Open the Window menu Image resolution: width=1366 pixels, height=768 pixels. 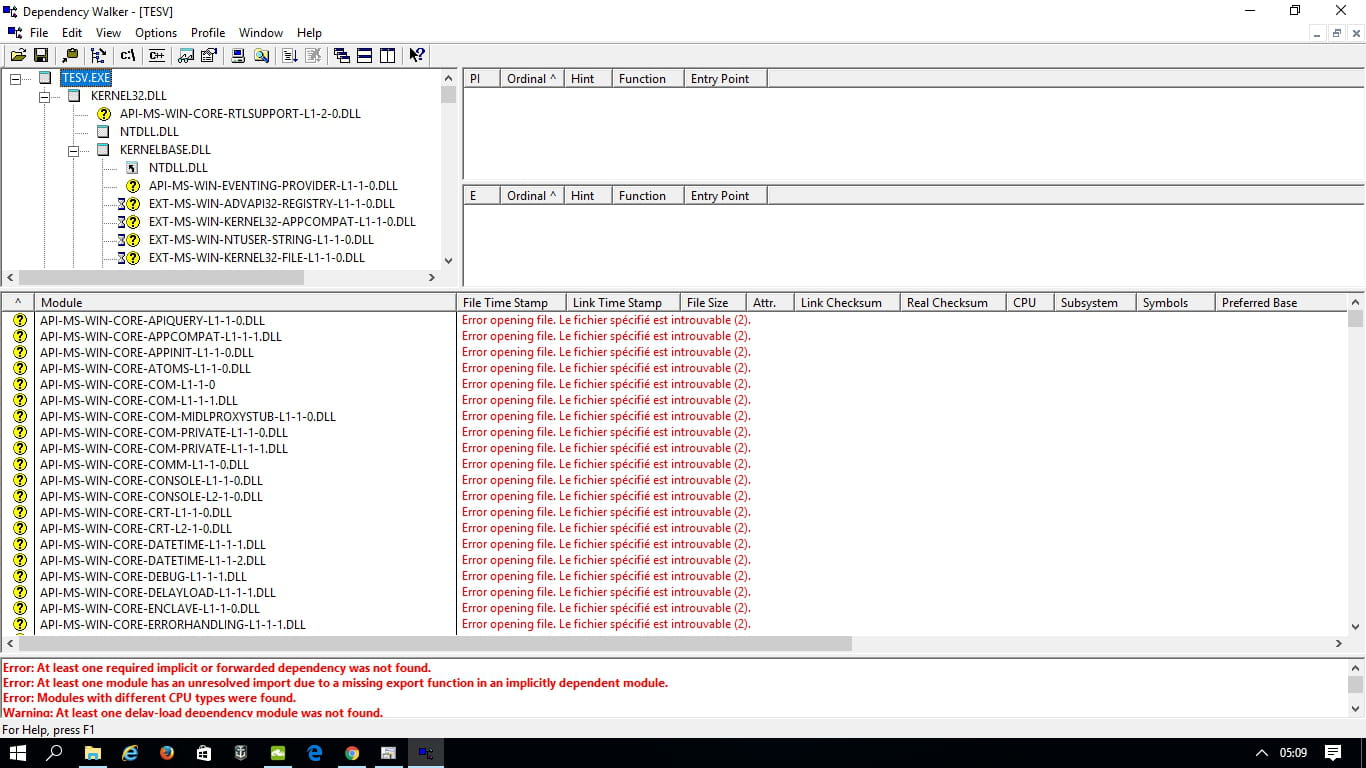261,33
